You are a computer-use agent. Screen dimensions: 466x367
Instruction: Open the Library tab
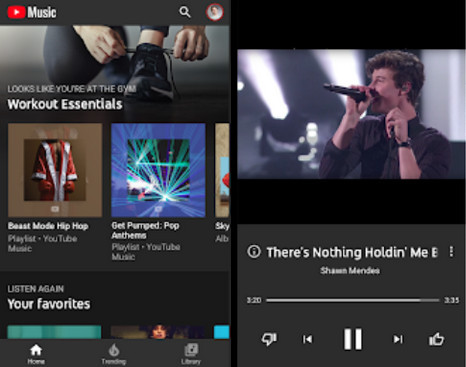pyautogui.click(x=191, y=354)
